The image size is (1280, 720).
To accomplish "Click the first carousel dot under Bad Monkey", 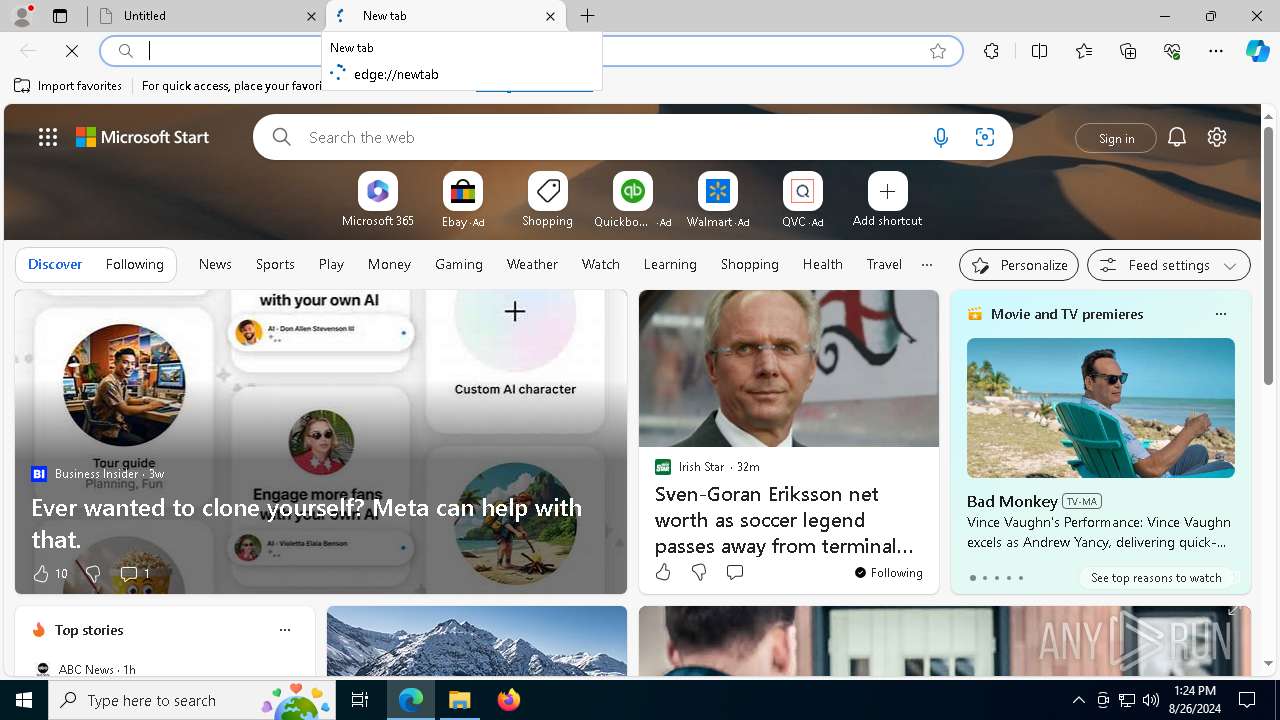I will [972, 578].
